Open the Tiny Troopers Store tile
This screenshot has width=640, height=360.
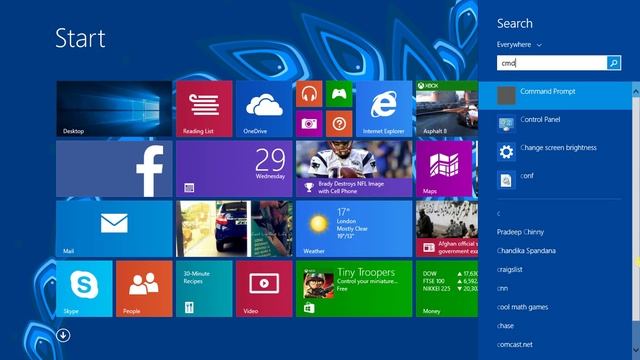[354, 289]
